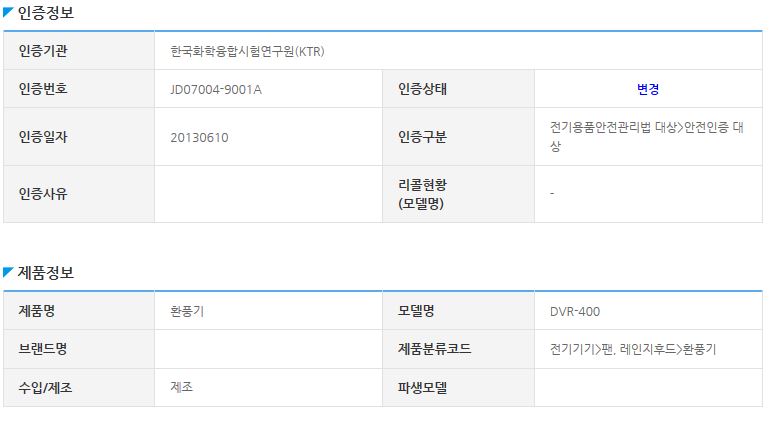Click the blue triangle icon beside 인증정보
769x444 pixels.
click(8, 12)
